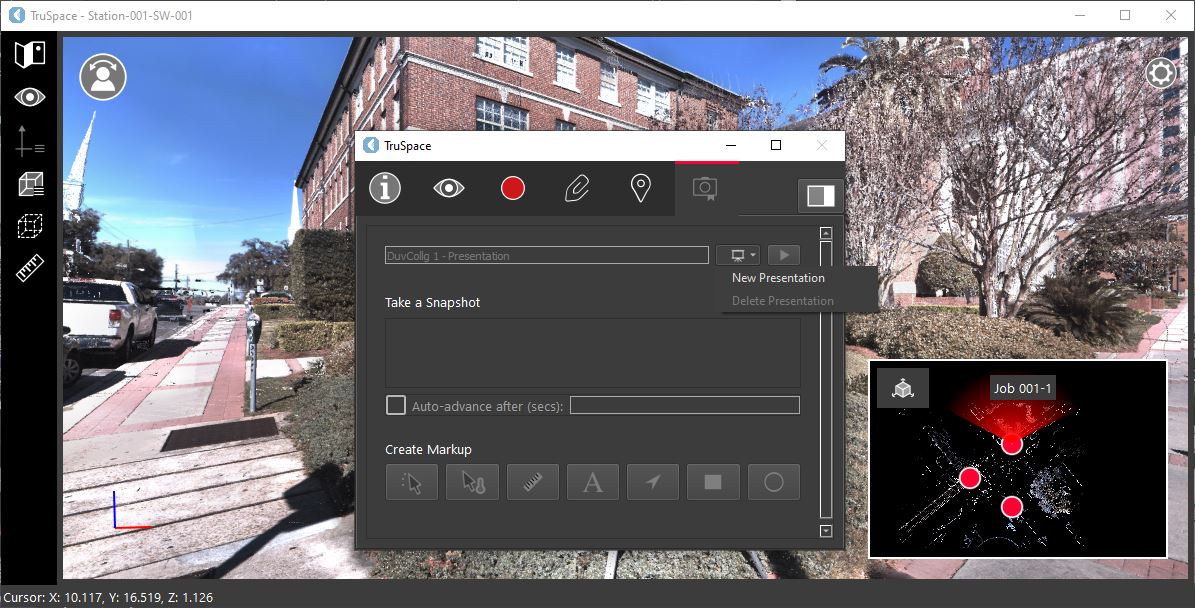Viewport: 1195px width, 608px height.
Task: Toggle the split panel view button
Action: [x=820, y=196]
